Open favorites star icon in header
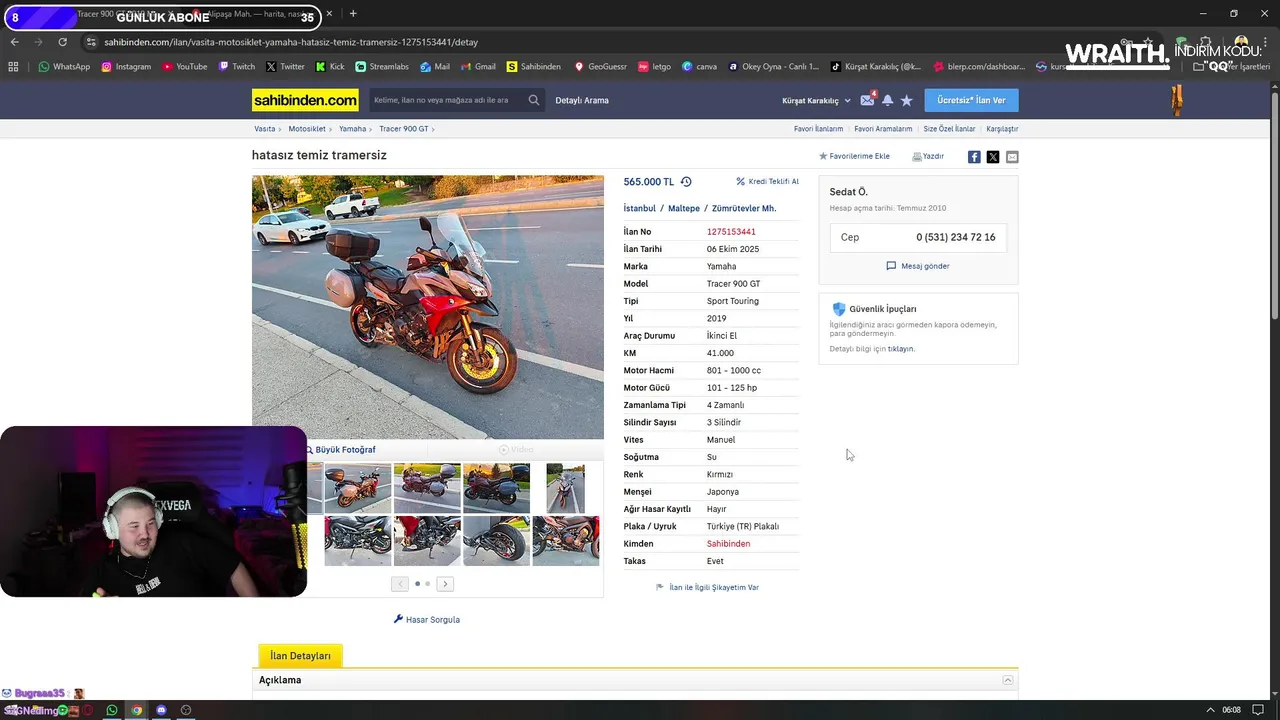1280x720 pixels. pyautogui.click(x=907, y=100)
